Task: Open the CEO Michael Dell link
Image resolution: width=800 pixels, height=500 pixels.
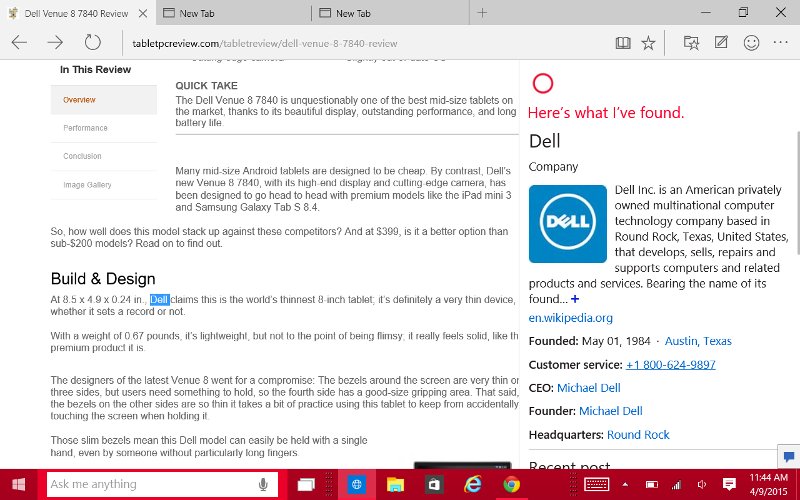Action: point(588,388)
